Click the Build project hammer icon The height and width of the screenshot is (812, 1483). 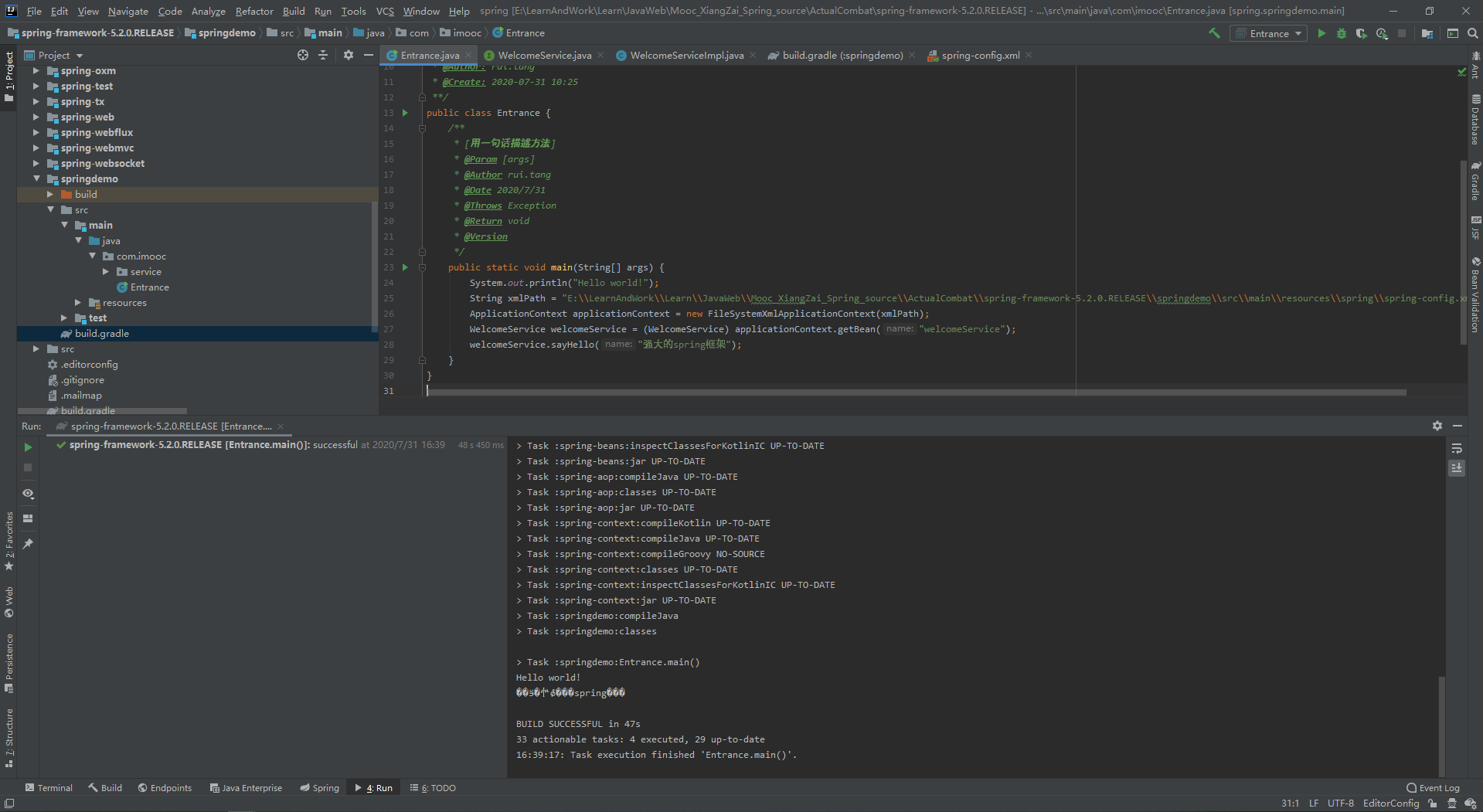pyautogui.click(x=1214, y=33)
